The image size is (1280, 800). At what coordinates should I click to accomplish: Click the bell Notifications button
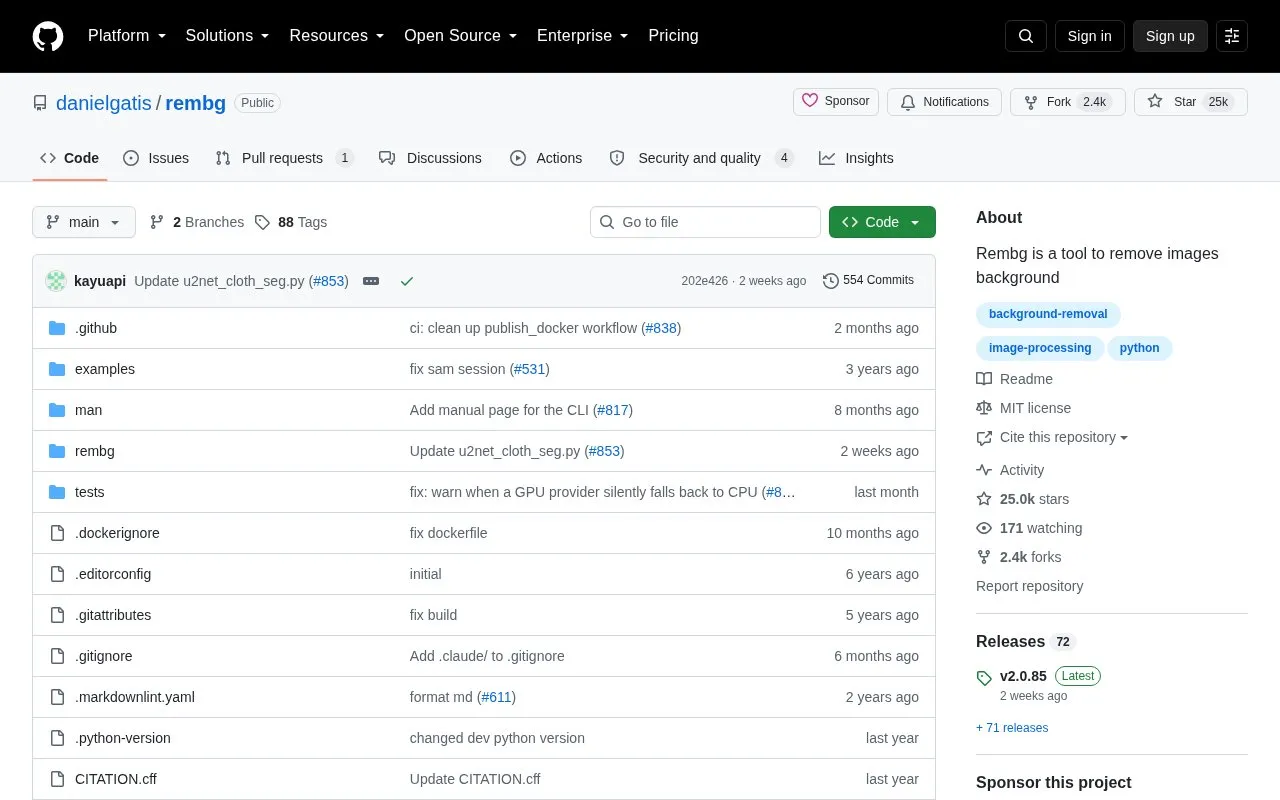tap(944, 102)
